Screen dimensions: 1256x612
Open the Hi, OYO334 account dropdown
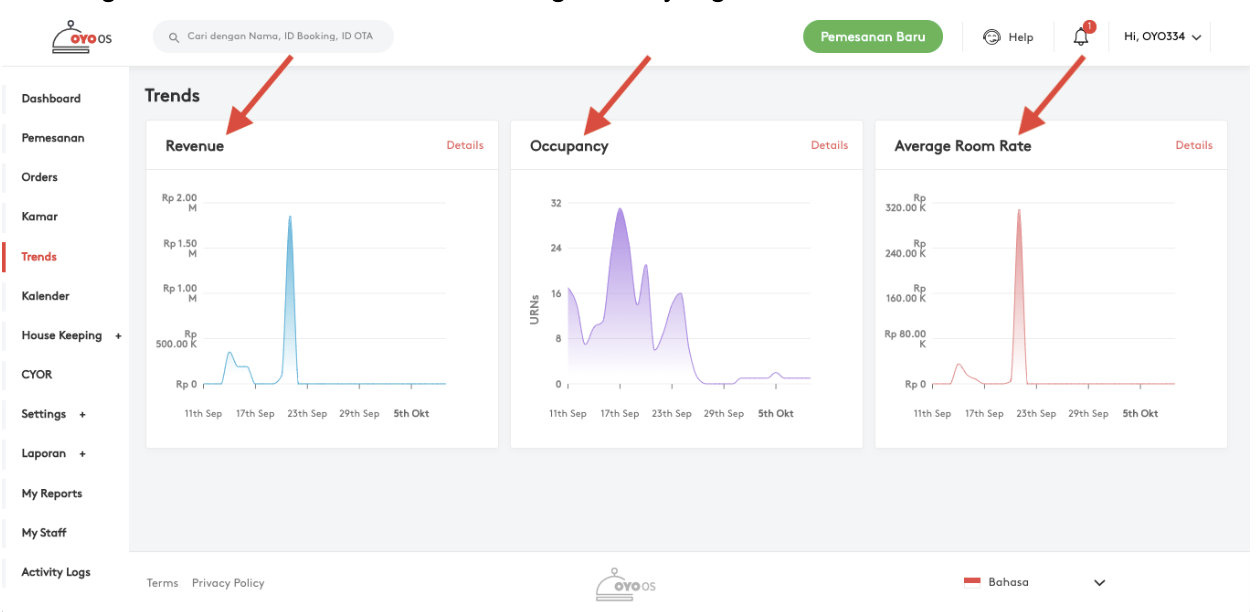click(x=1163, y=37)
